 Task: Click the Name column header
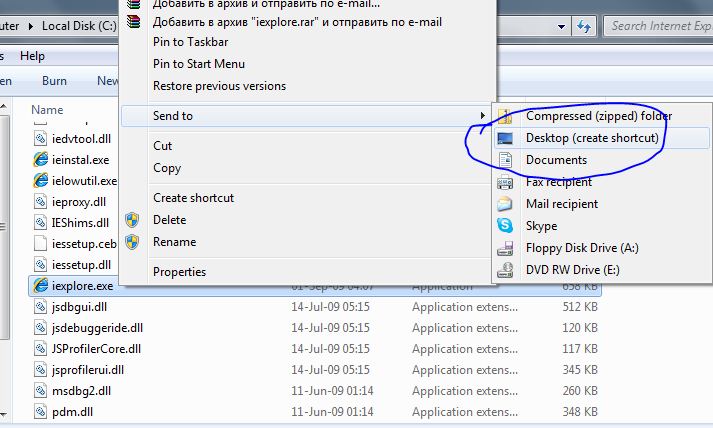pyautogui.click(x=47, y=110)
